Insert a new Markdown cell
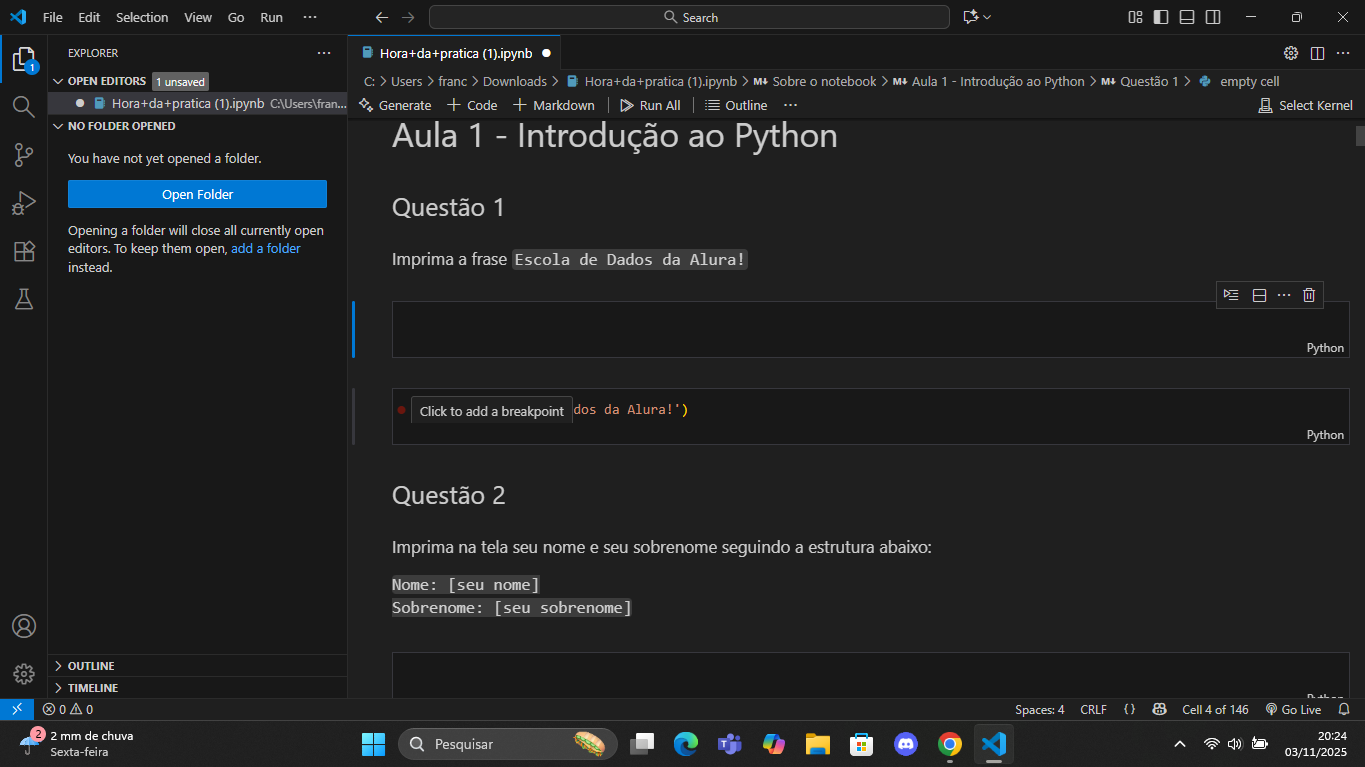Viewport: 1365px width, 767px height. 553,104
